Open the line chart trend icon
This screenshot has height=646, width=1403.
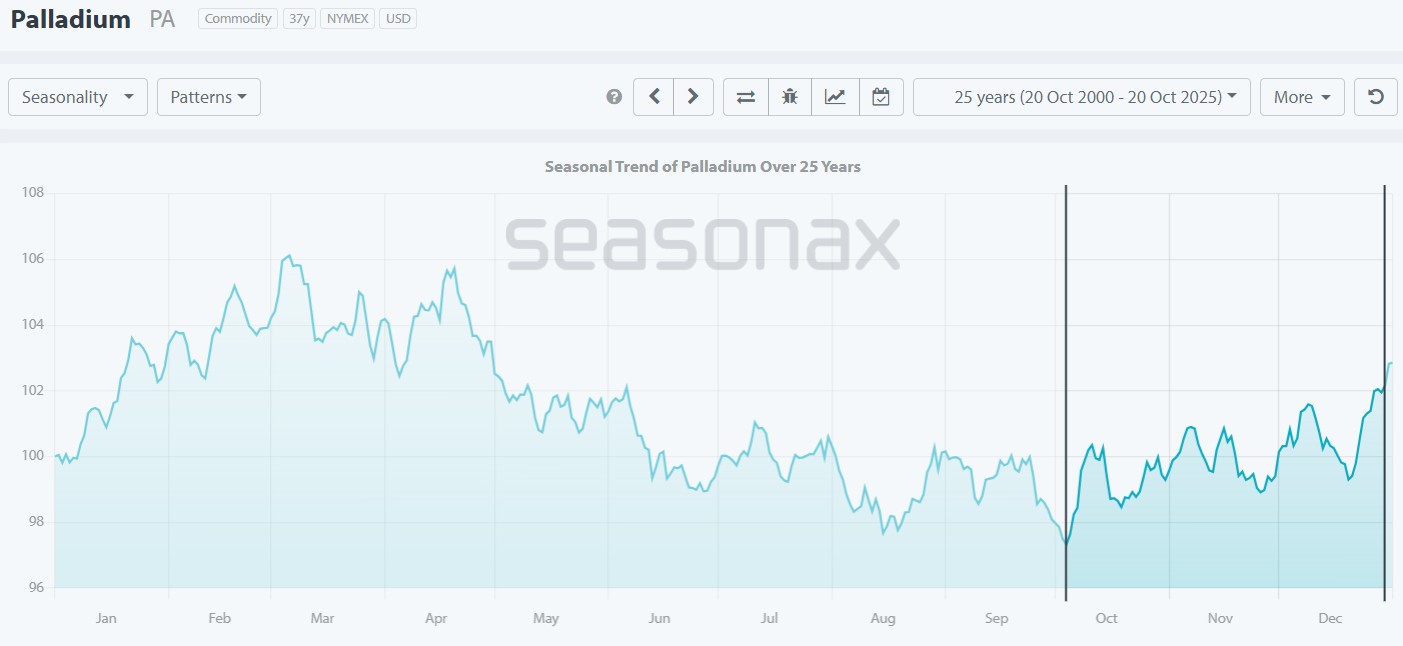point(835,97)
